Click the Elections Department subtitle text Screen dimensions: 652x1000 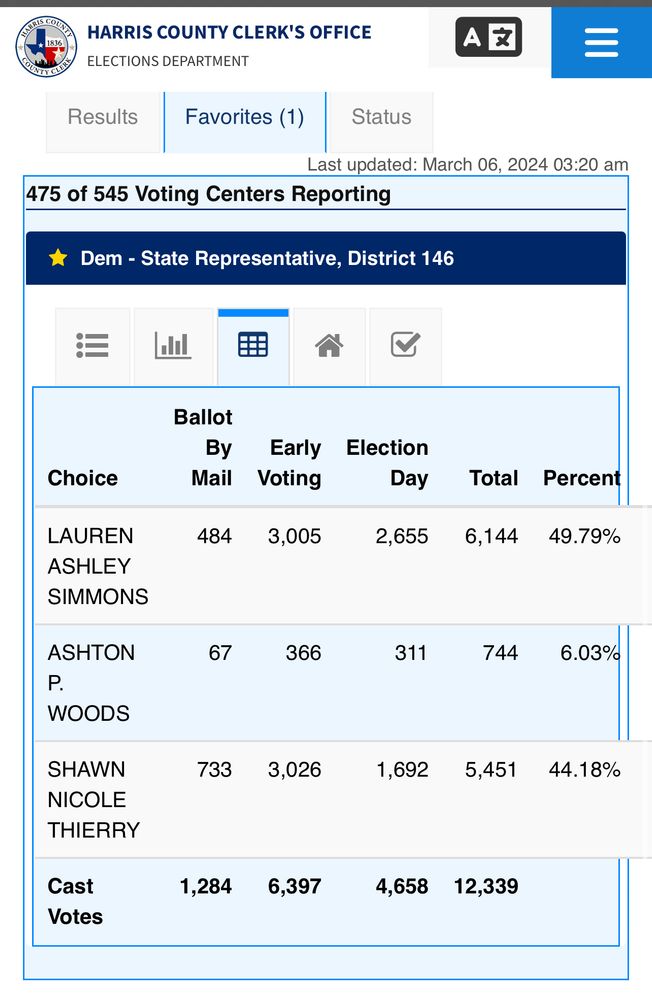(167, 61)
